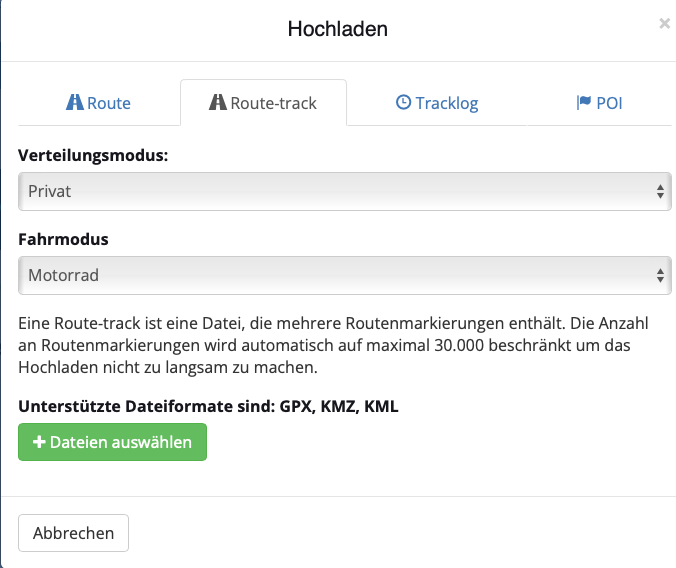676x568 pixels.
Task: Click the Abbrechen button
Action: 73,533
